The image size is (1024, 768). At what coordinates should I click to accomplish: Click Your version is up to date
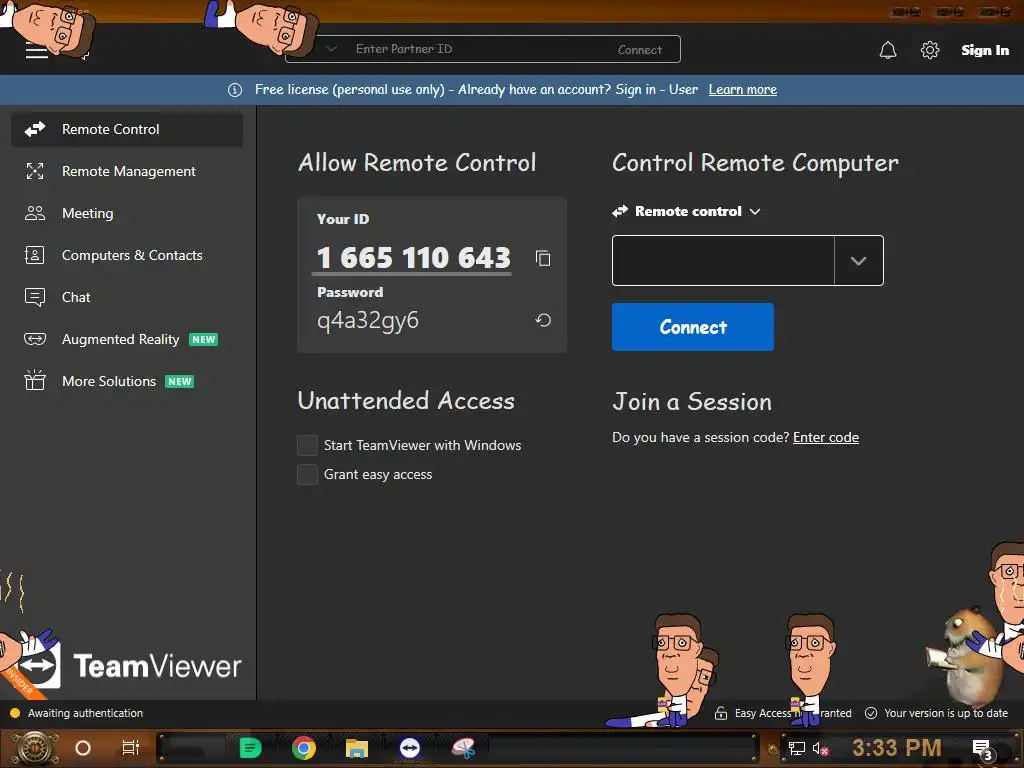click(x=946, y=713)
